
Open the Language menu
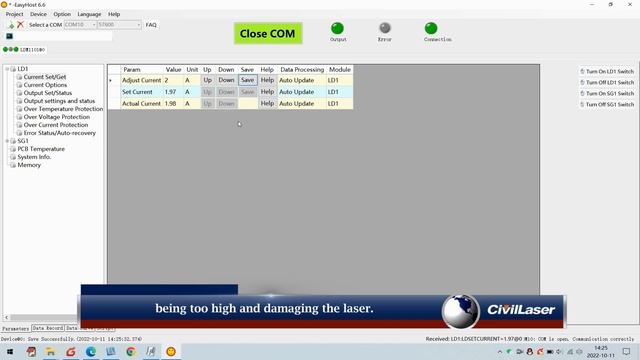coord(89,14)
